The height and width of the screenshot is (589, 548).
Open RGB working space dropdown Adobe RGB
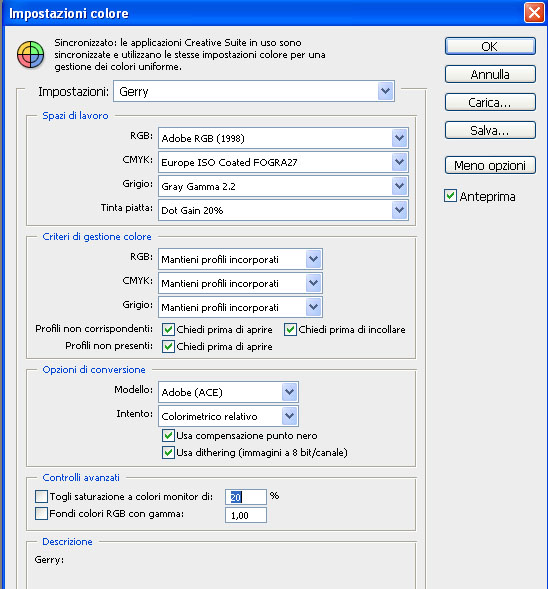(x=283, y=138)
